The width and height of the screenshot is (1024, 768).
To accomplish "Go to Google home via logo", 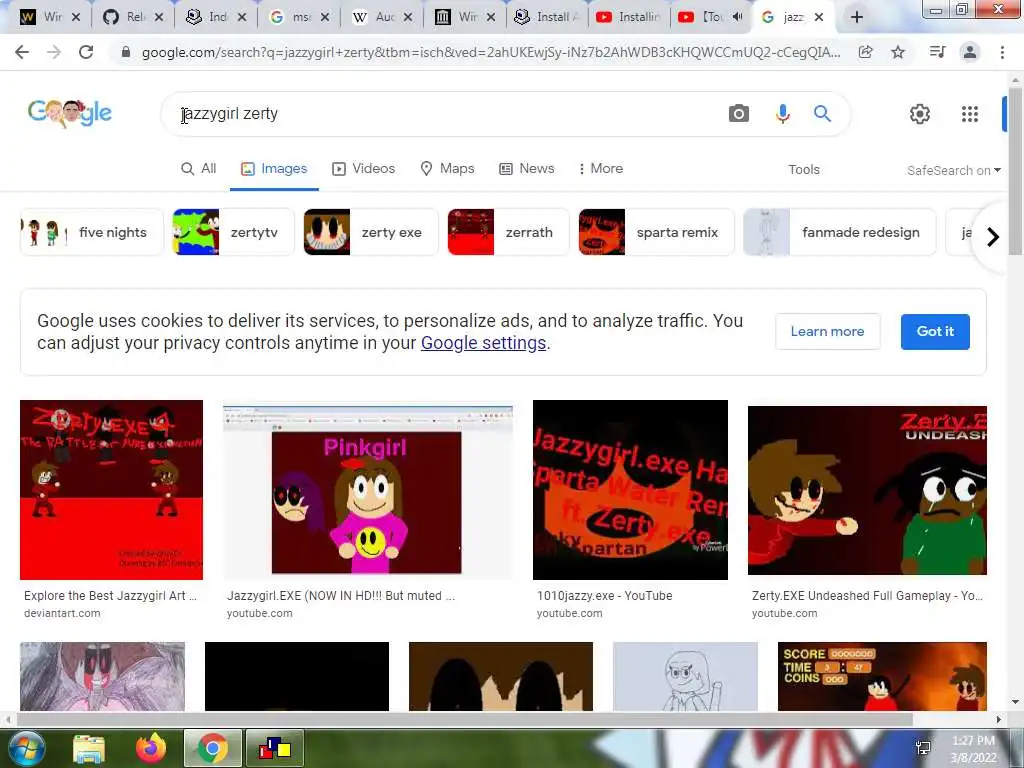I will [70, 114].
